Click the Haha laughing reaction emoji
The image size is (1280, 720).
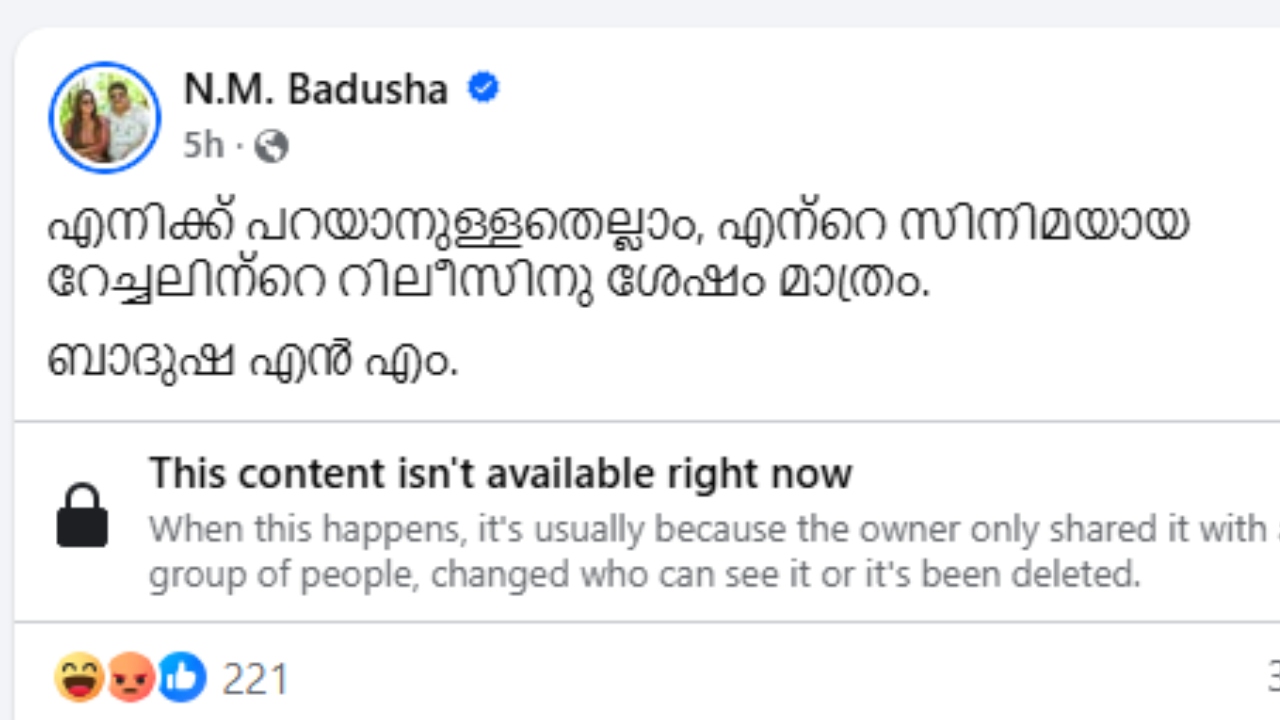[78, 677]
